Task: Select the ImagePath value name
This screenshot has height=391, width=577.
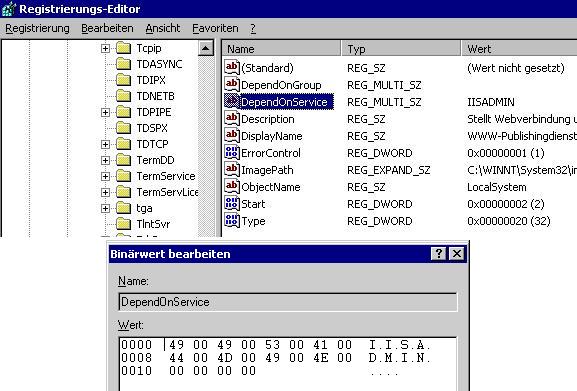Action: click(x=267, y=170)
